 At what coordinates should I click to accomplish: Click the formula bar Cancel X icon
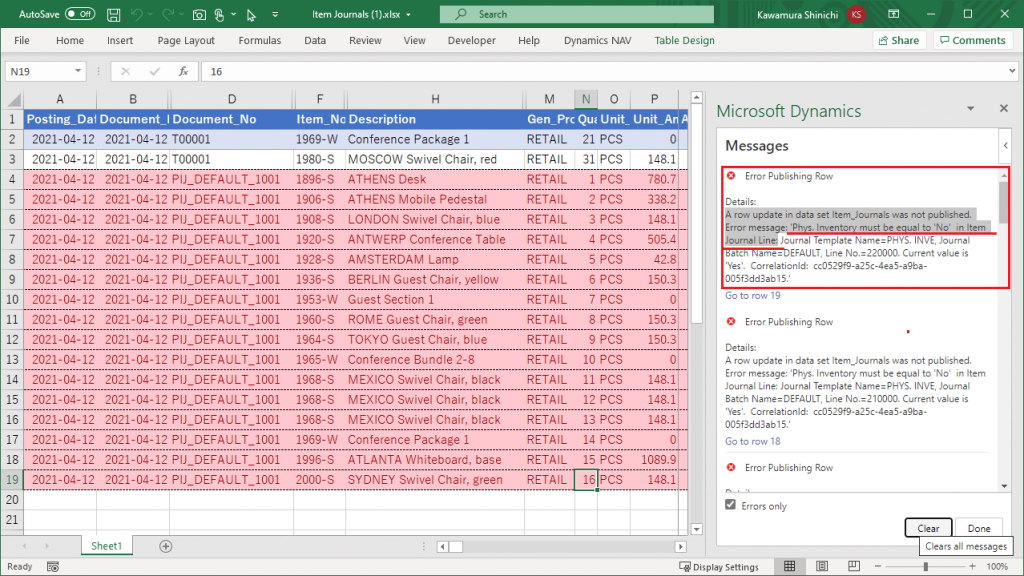point(125,71)
